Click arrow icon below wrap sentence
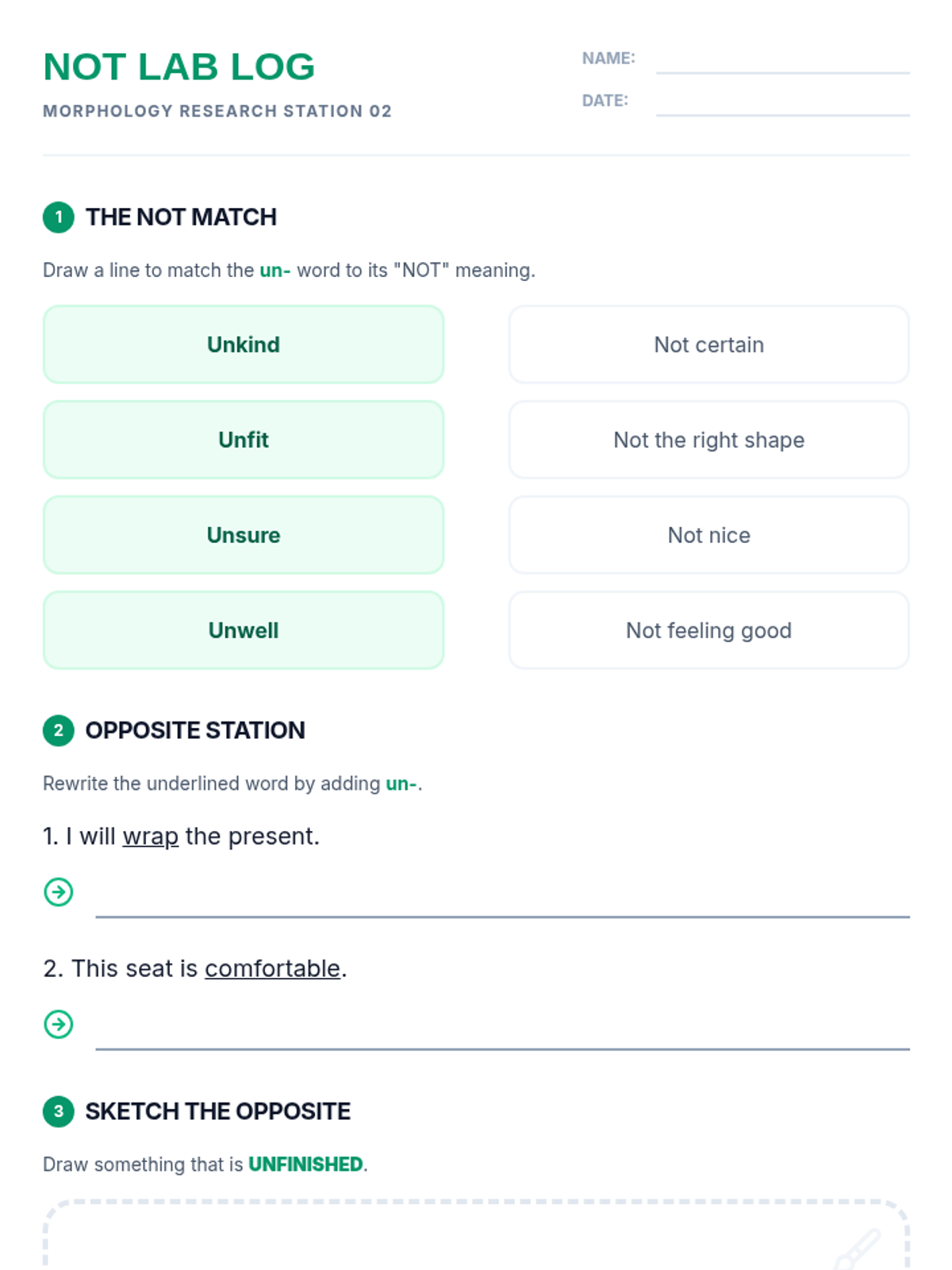The image size is (952, 1270). [59, 892]
